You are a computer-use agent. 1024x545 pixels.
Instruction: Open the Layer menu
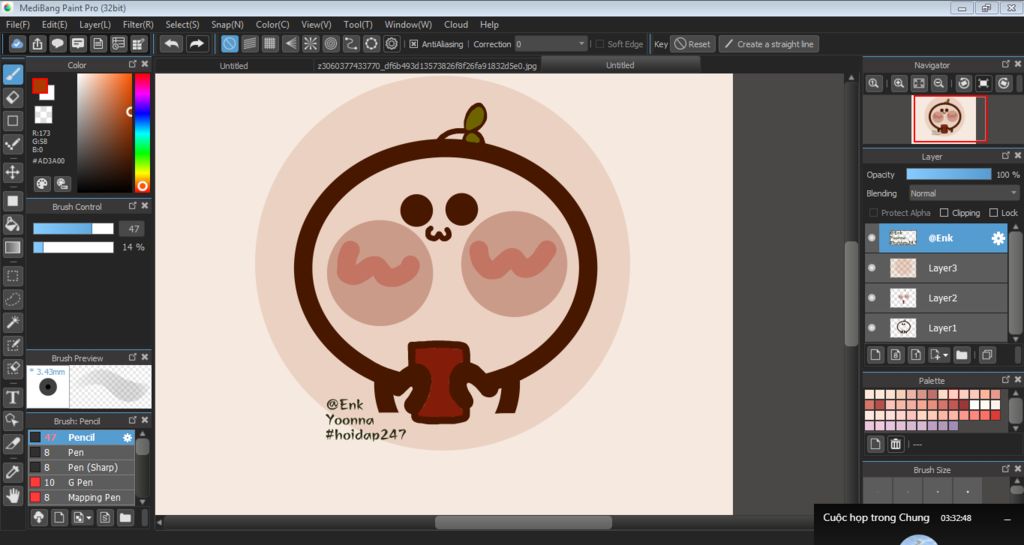[95, 24]
